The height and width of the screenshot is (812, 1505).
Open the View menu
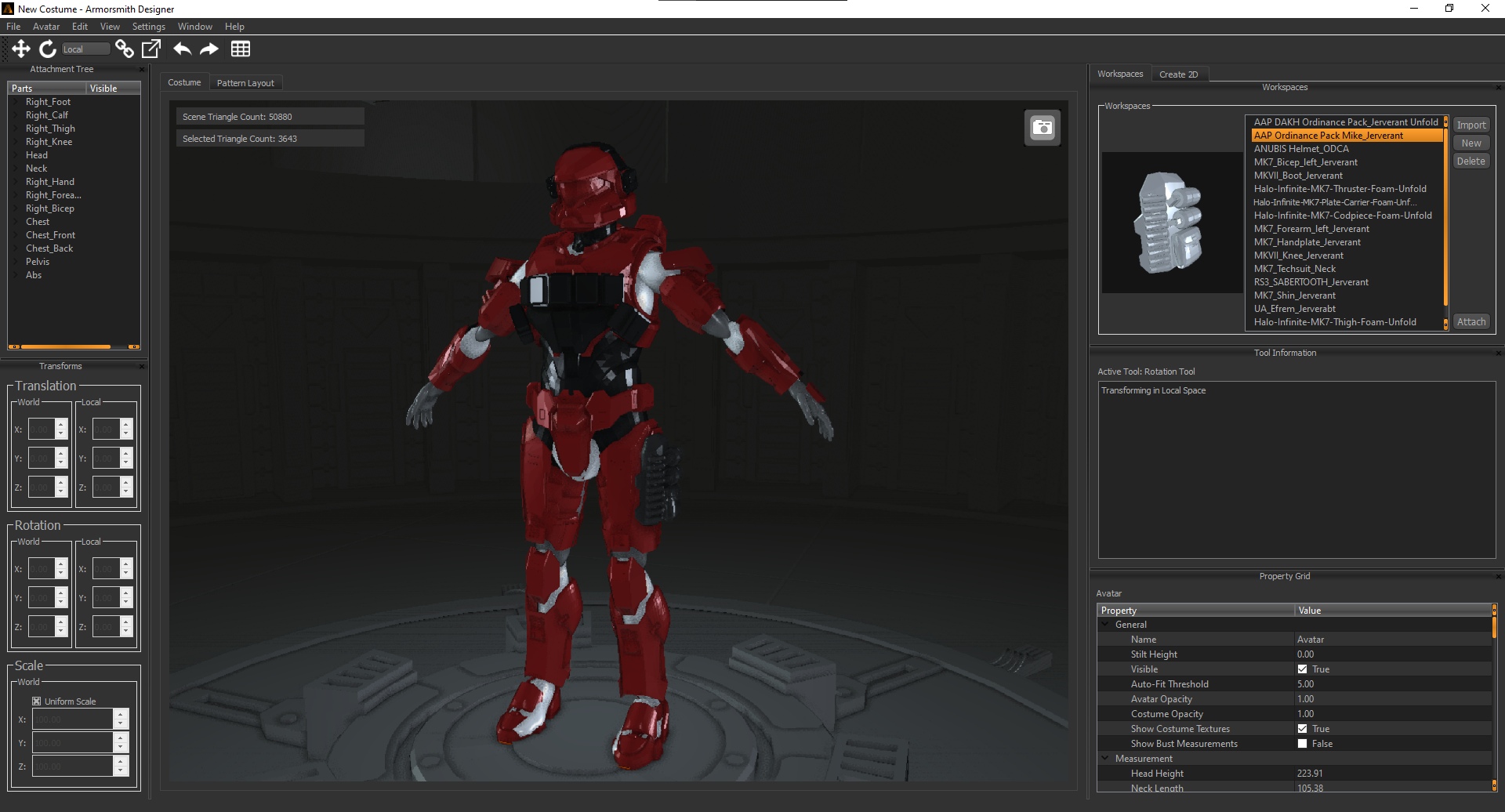(x=110, y=27)
